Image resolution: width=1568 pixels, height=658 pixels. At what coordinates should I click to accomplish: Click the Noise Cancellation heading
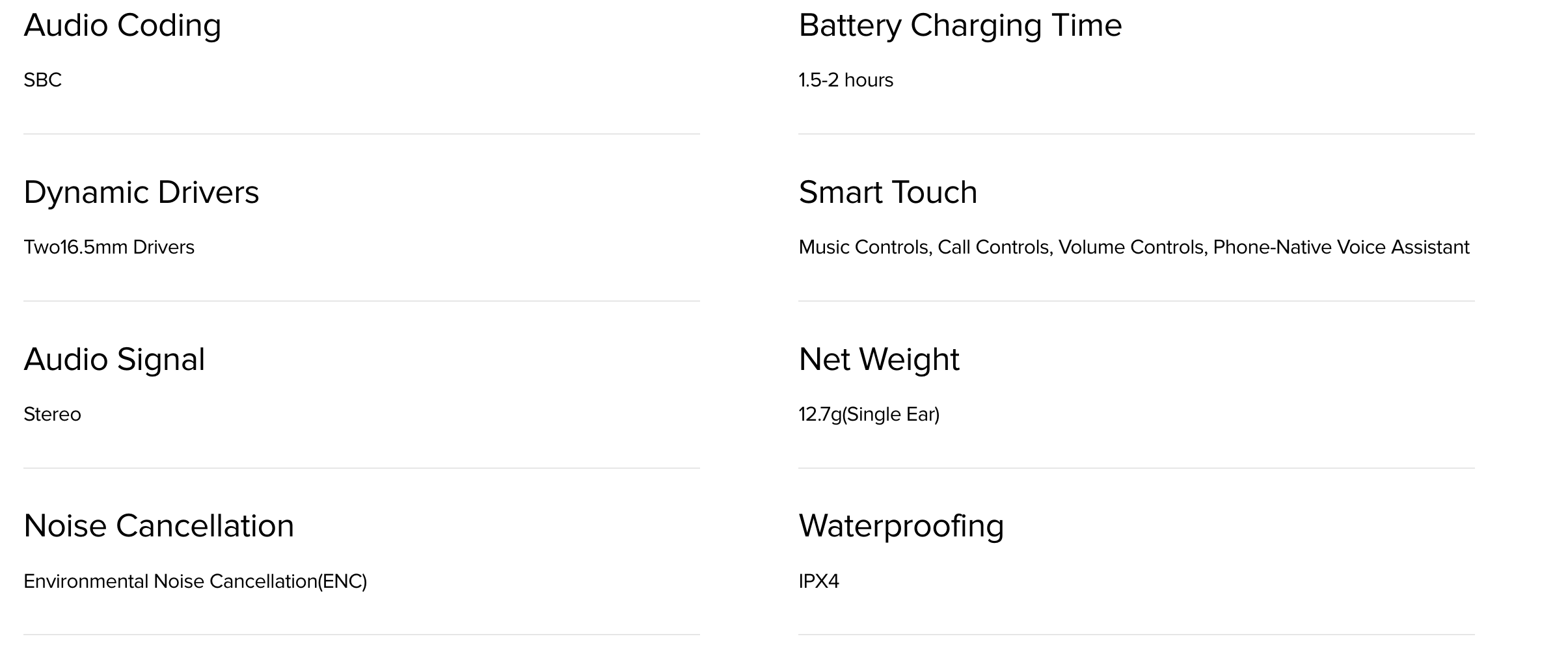[x=159, y=526]
